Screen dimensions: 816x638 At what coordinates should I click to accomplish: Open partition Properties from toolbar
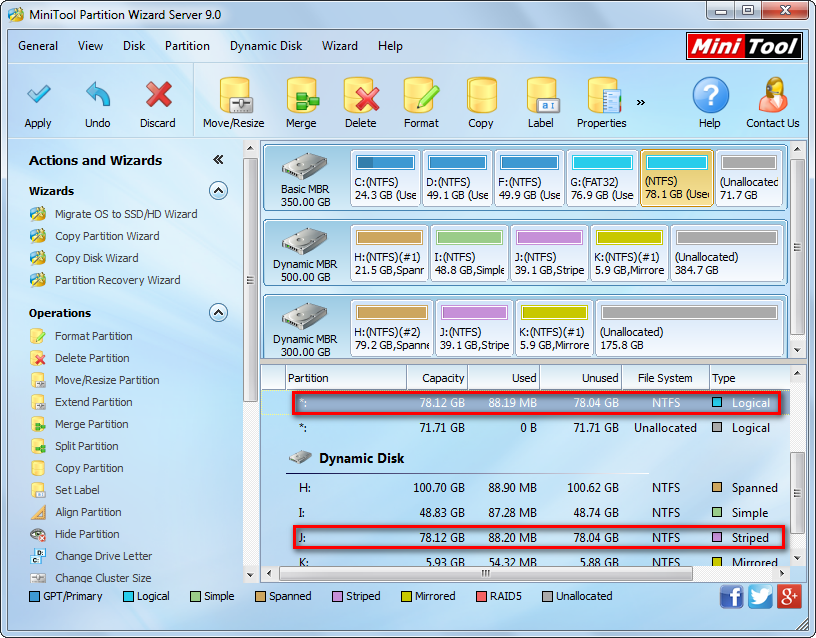[604, 95]
